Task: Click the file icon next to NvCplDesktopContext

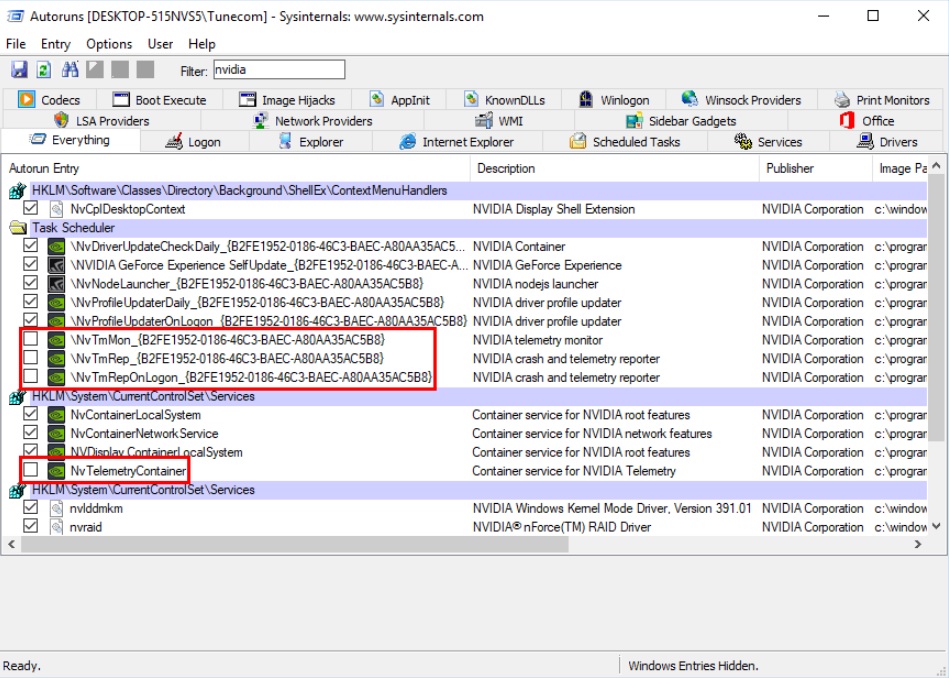Action: pyautogui.click(x=56, y=209)
